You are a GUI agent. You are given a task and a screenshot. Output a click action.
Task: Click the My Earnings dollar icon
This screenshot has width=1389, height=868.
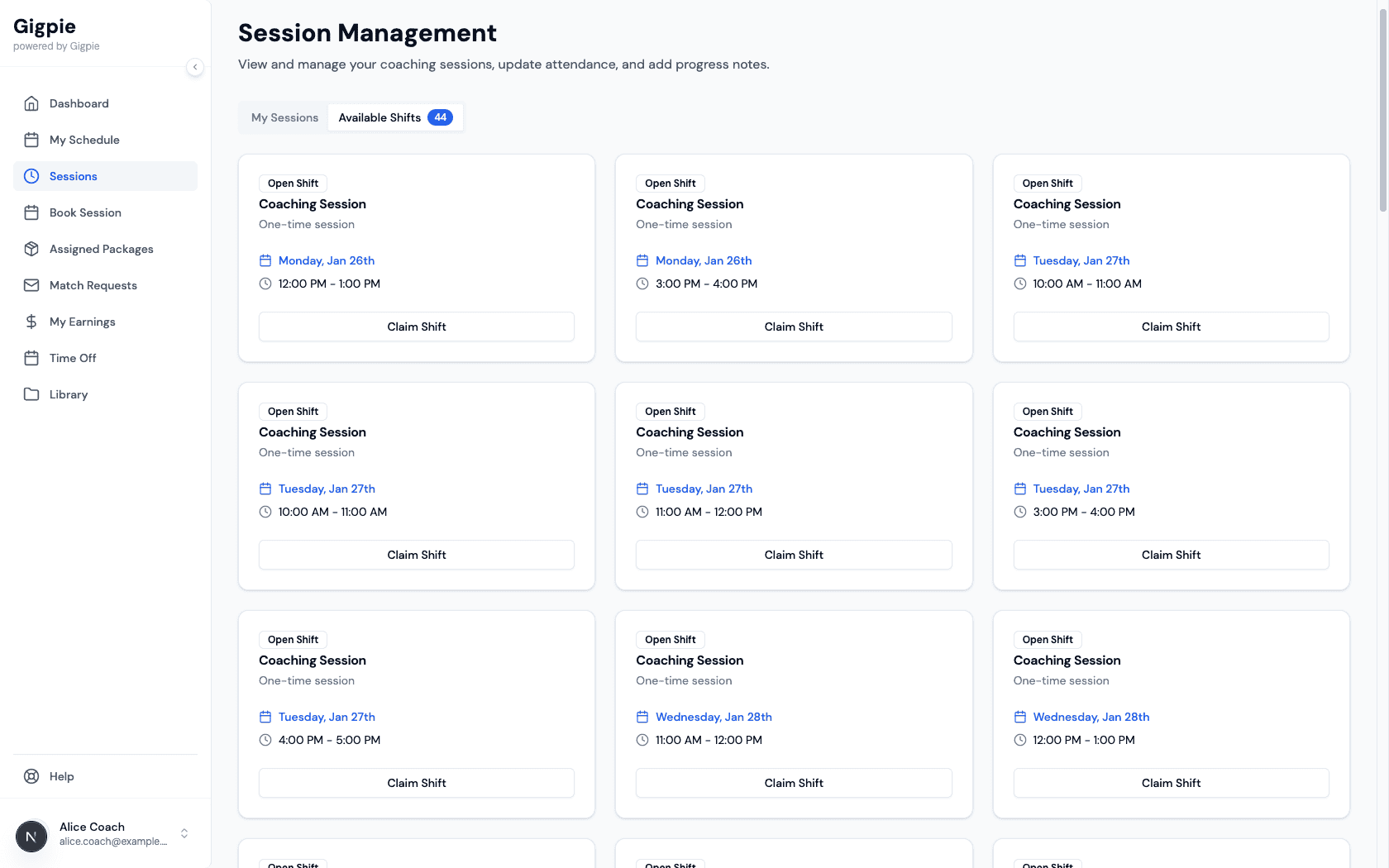[x=31, y=322]
